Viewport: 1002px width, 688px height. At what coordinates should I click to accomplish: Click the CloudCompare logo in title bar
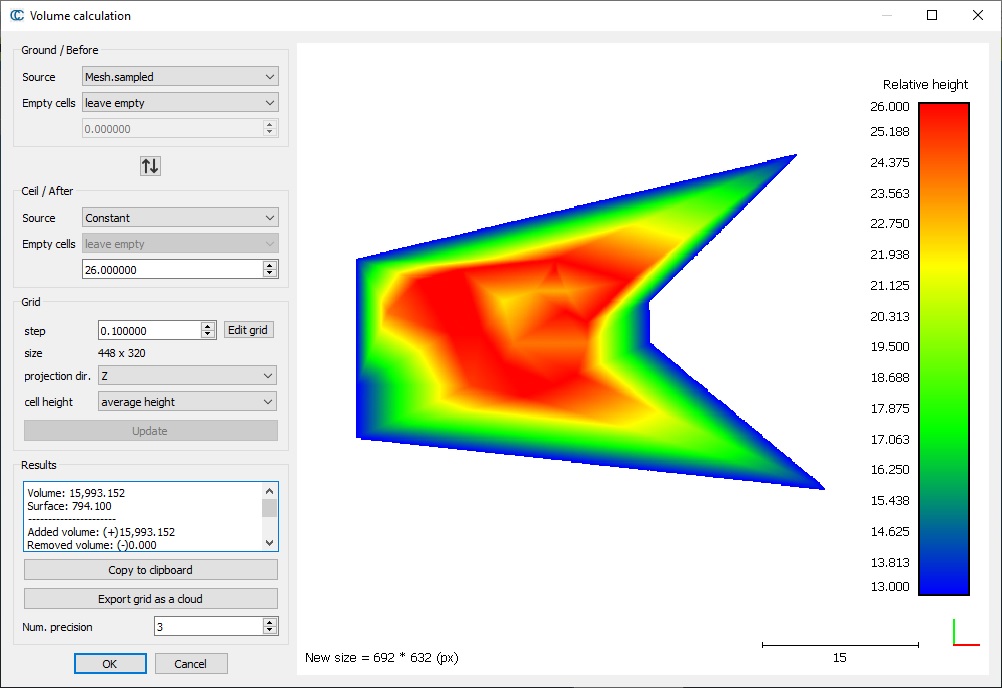click(x=16, y=16)
